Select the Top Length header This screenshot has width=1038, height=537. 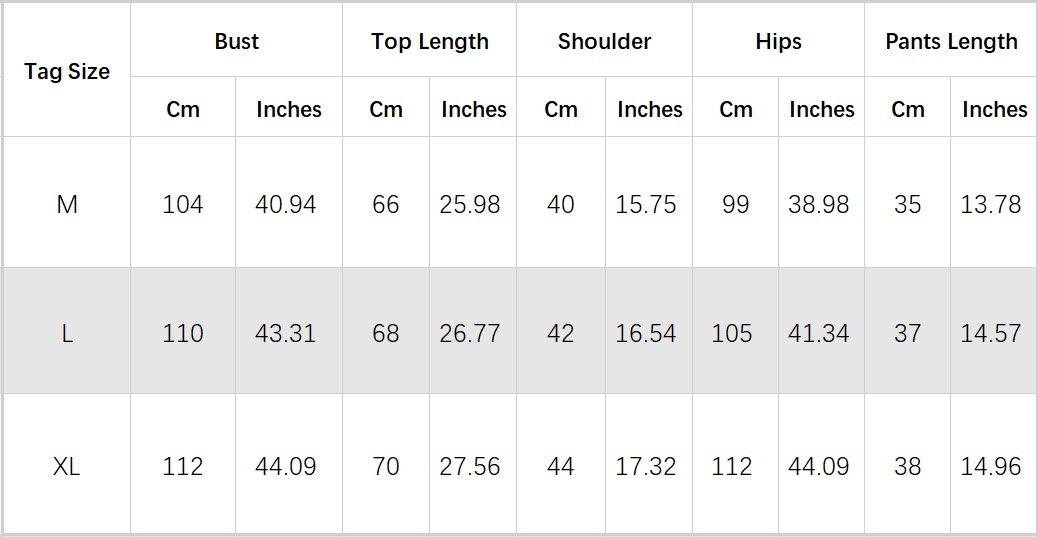tap(430, 42)
